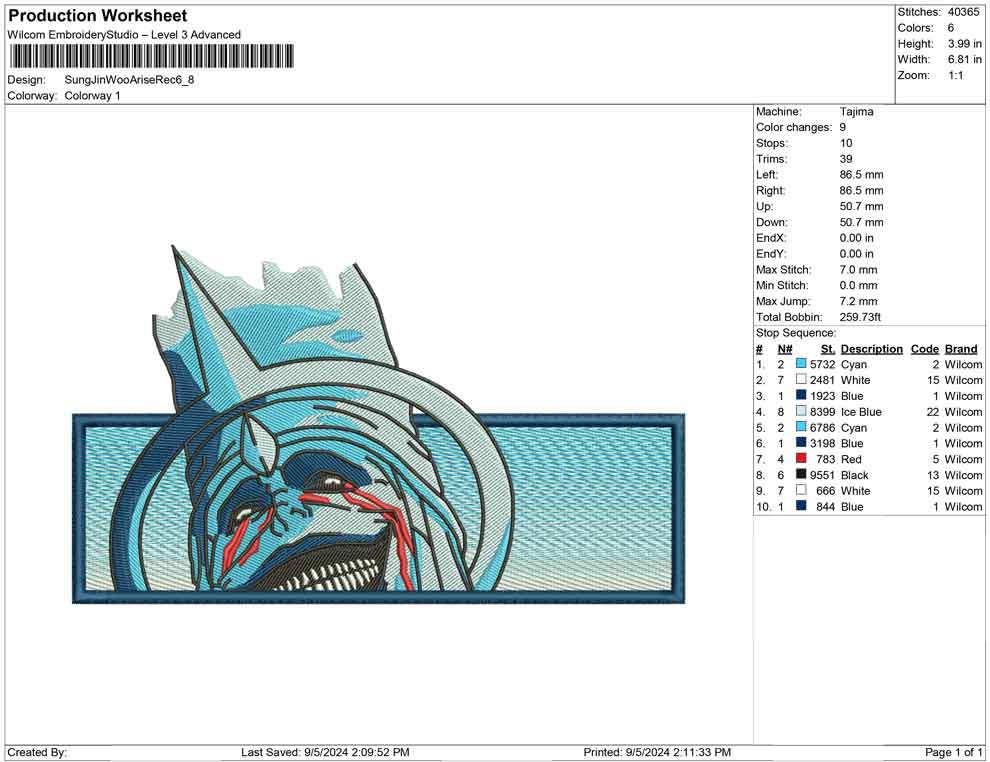Viewport: 990px width, 762px height.
Task: Click the Max Stitch value 7.0 mm
Action: [859, 269]
